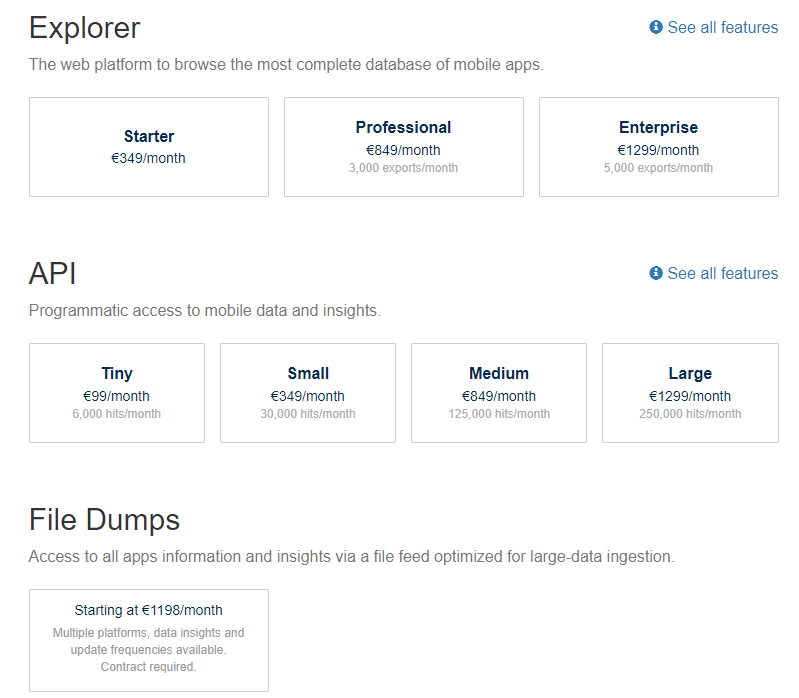Choose the Explorer Professional plan card
The height and width of the screenshot is (698, 799).
pyautogui.click(x=403, y=146)
